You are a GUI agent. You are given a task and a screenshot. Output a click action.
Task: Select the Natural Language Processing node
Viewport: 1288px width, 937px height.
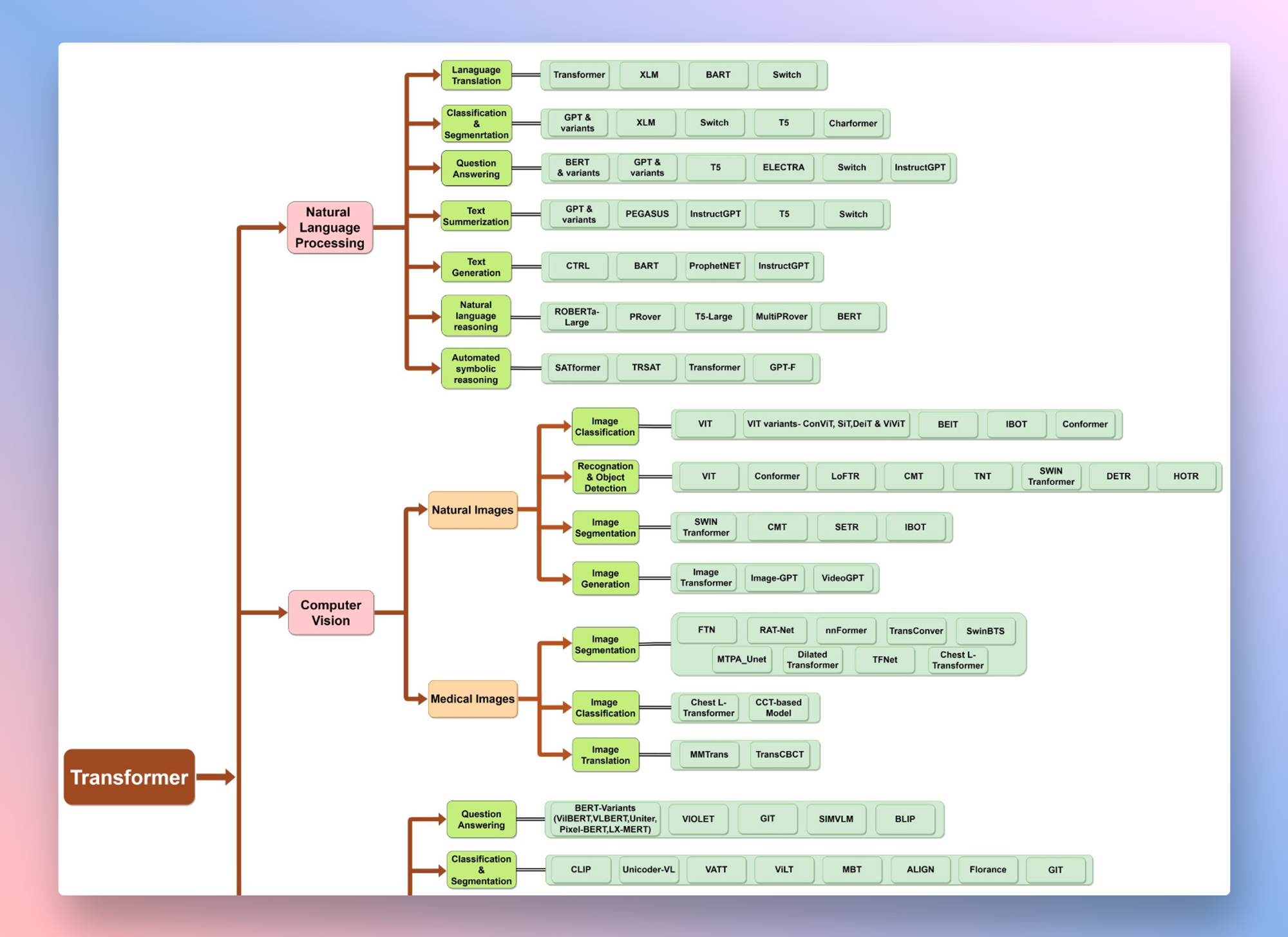pos(330,227)
